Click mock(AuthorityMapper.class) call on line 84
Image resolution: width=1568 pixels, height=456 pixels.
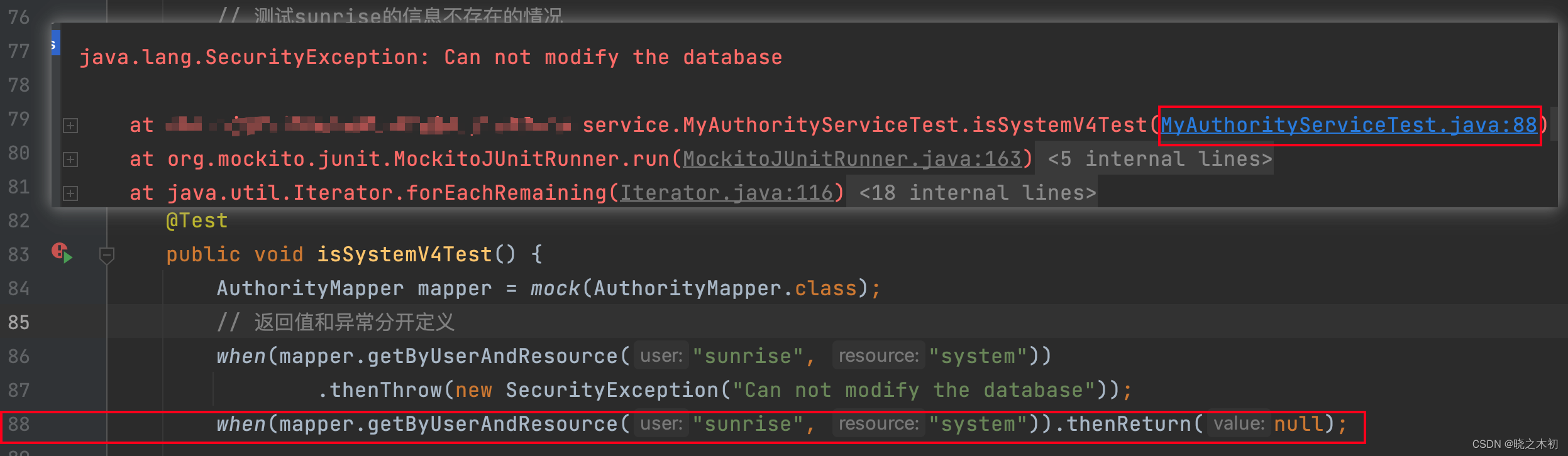[x=700, y=288]
